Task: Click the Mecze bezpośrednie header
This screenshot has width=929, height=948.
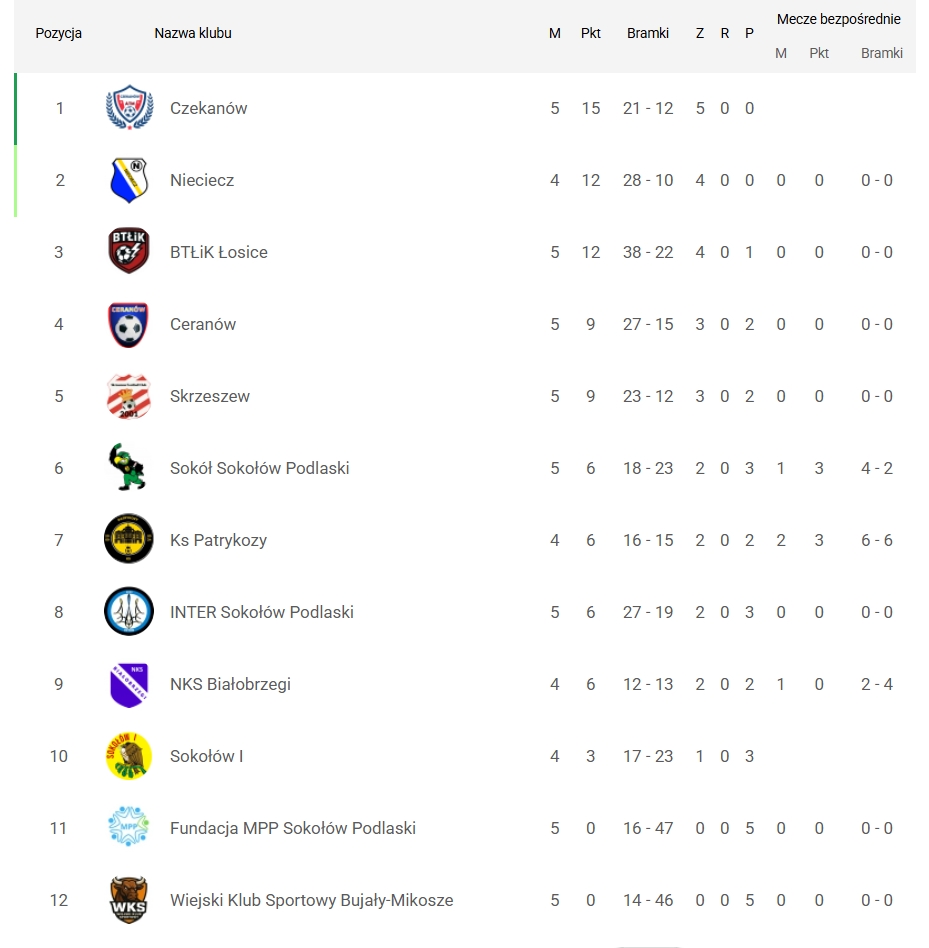Action: [839, 19]
